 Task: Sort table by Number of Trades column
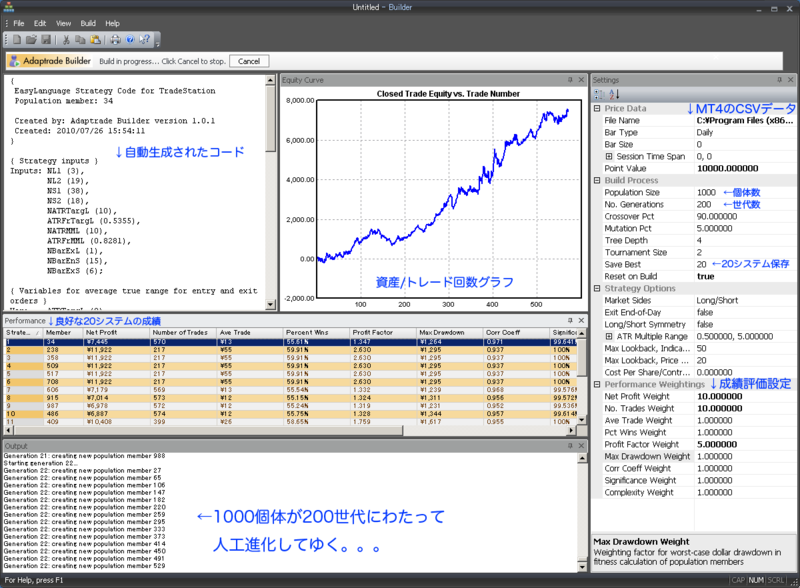183,332
